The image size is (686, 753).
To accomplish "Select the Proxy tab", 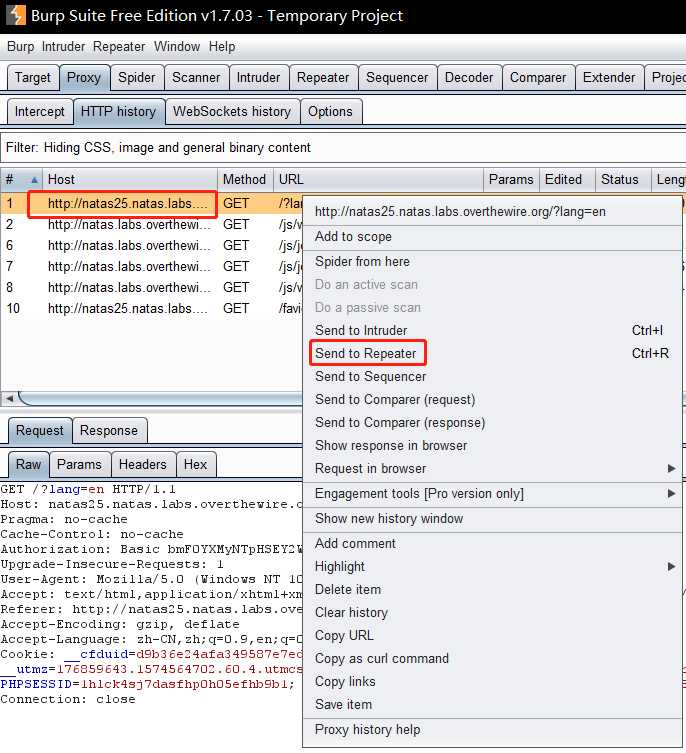I will click(x=84, y=78).
